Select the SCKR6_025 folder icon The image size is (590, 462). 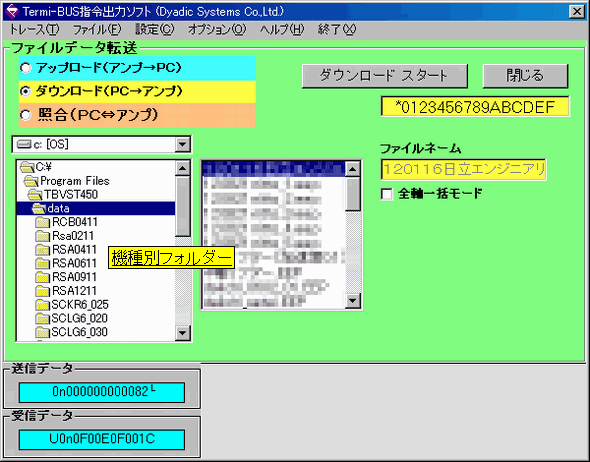click(x=43, y=304)
